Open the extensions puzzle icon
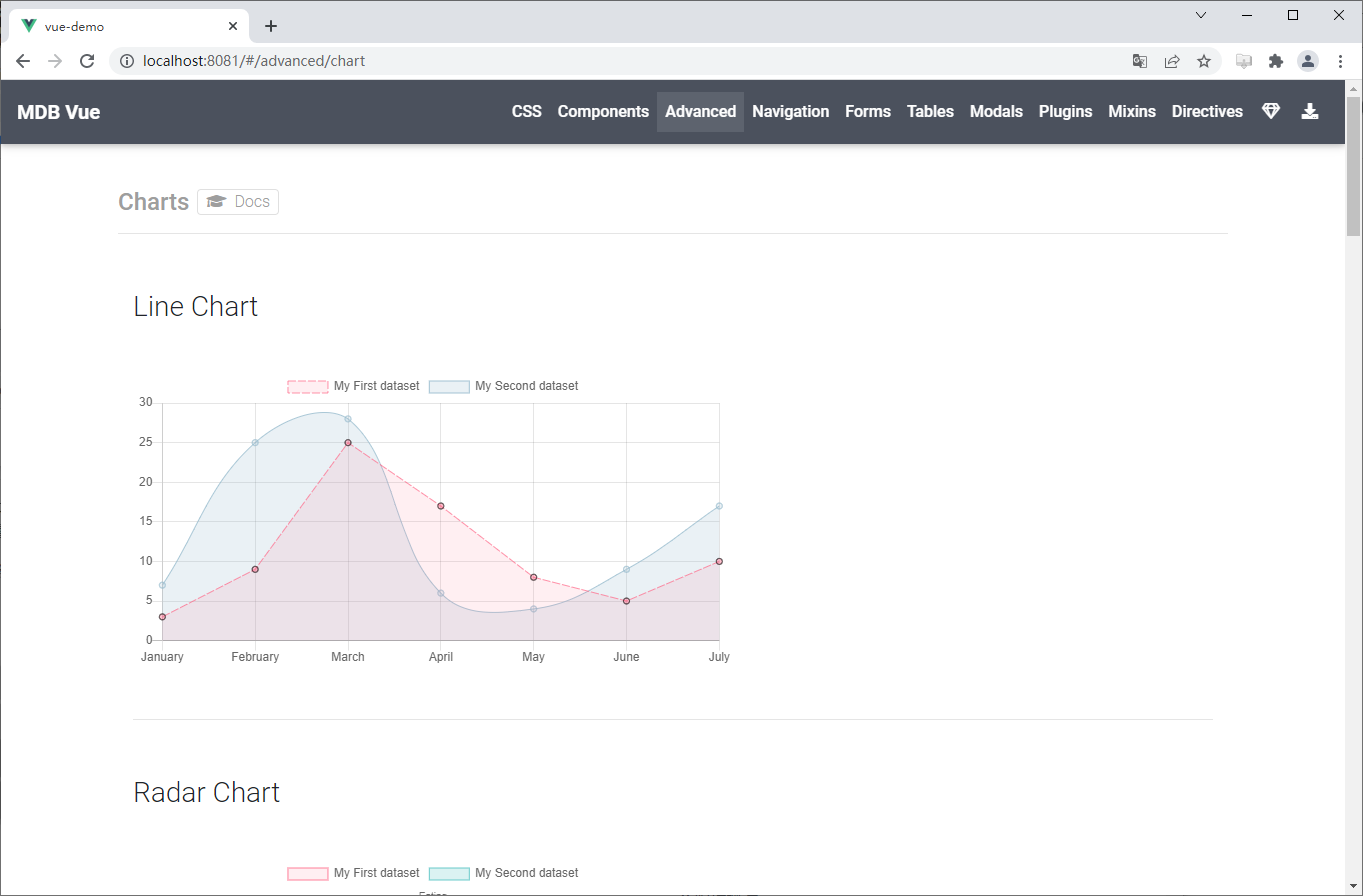This screenshot has width=1363, height=896. click(1276, 61)
